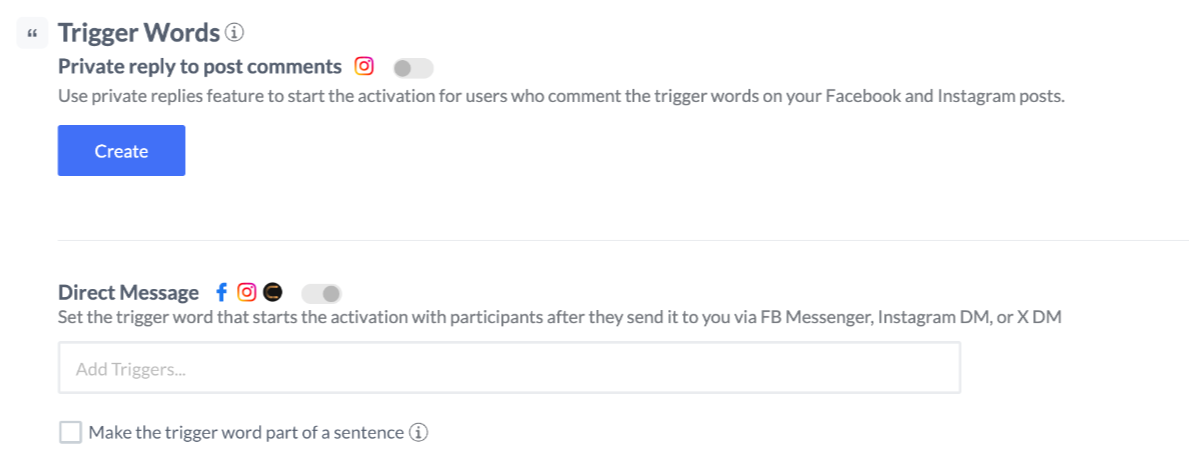The image size is (1189, 466).
Task: Focus the Add Triggers input field
Action: [509, 368]
